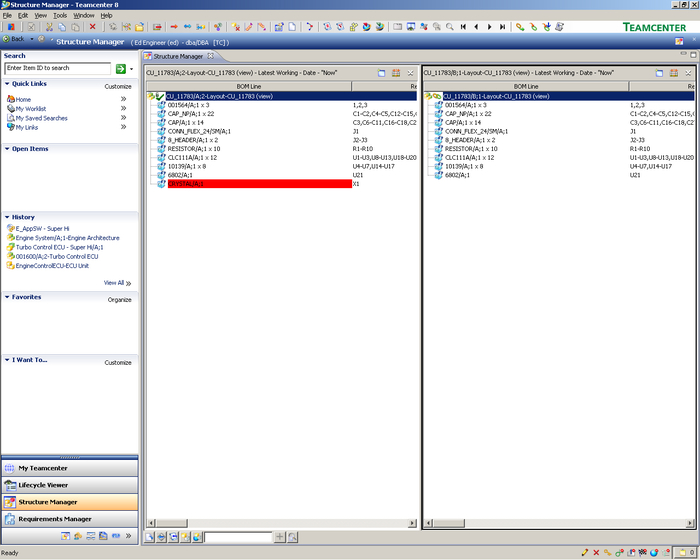
Task: Select RESISTOR/A;1 x 10 in left pane
Action: click(194, 149)
